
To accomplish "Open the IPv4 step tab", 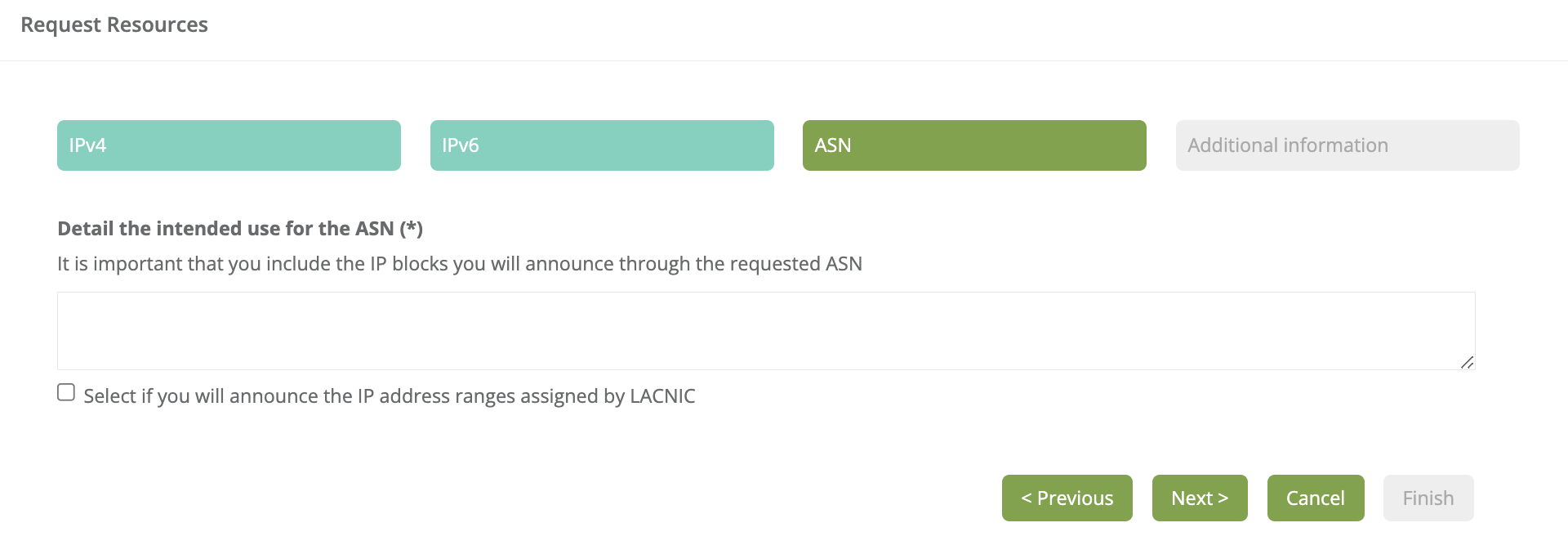I will pyautogui.click(x=229, y=145).
